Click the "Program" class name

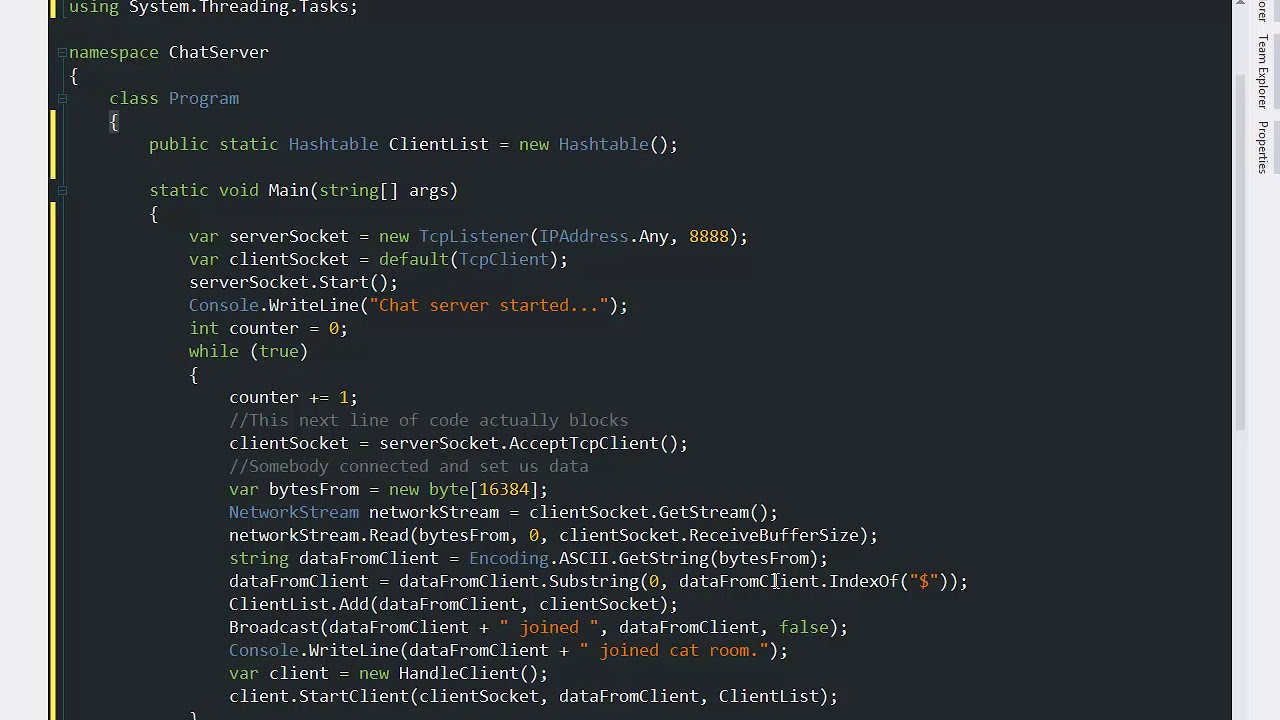tap(203, 98)
